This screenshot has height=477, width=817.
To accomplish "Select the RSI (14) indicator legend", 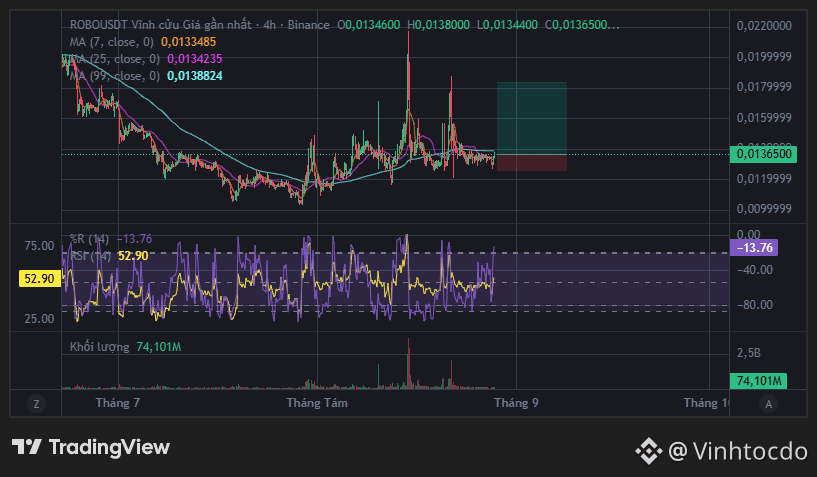I will (91, 255).
